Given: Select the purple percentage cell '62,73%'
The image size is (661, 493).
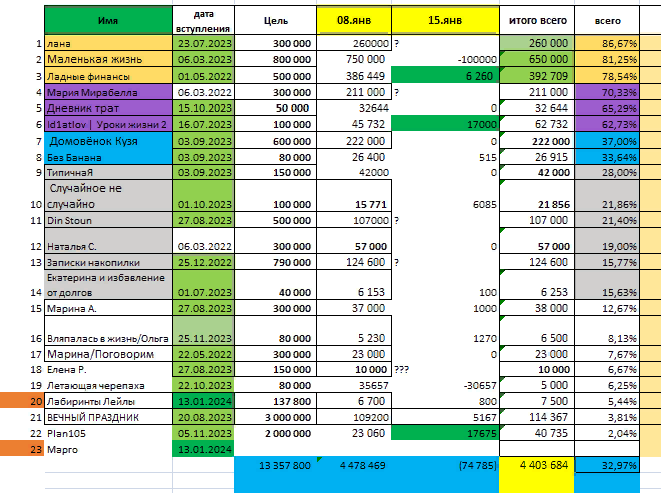Looking at the screenshot, I should [x=607, y=124].
